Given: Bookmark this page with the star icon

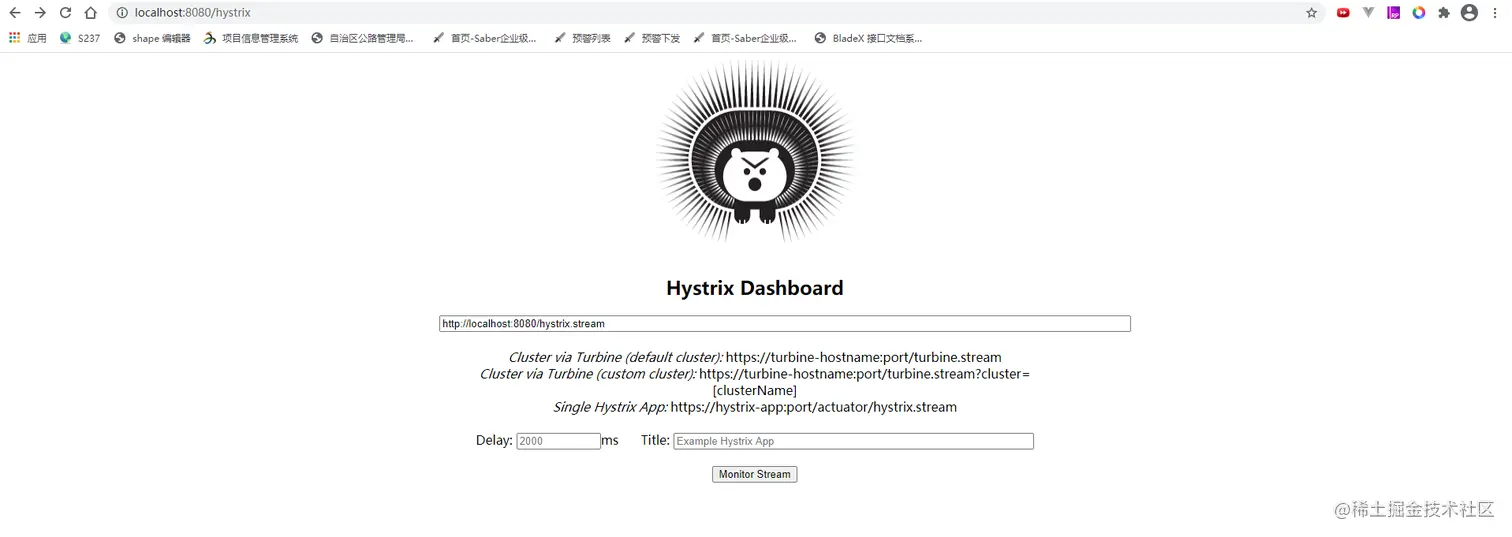Looking at the screenshot, I should tap(1311, 13).
